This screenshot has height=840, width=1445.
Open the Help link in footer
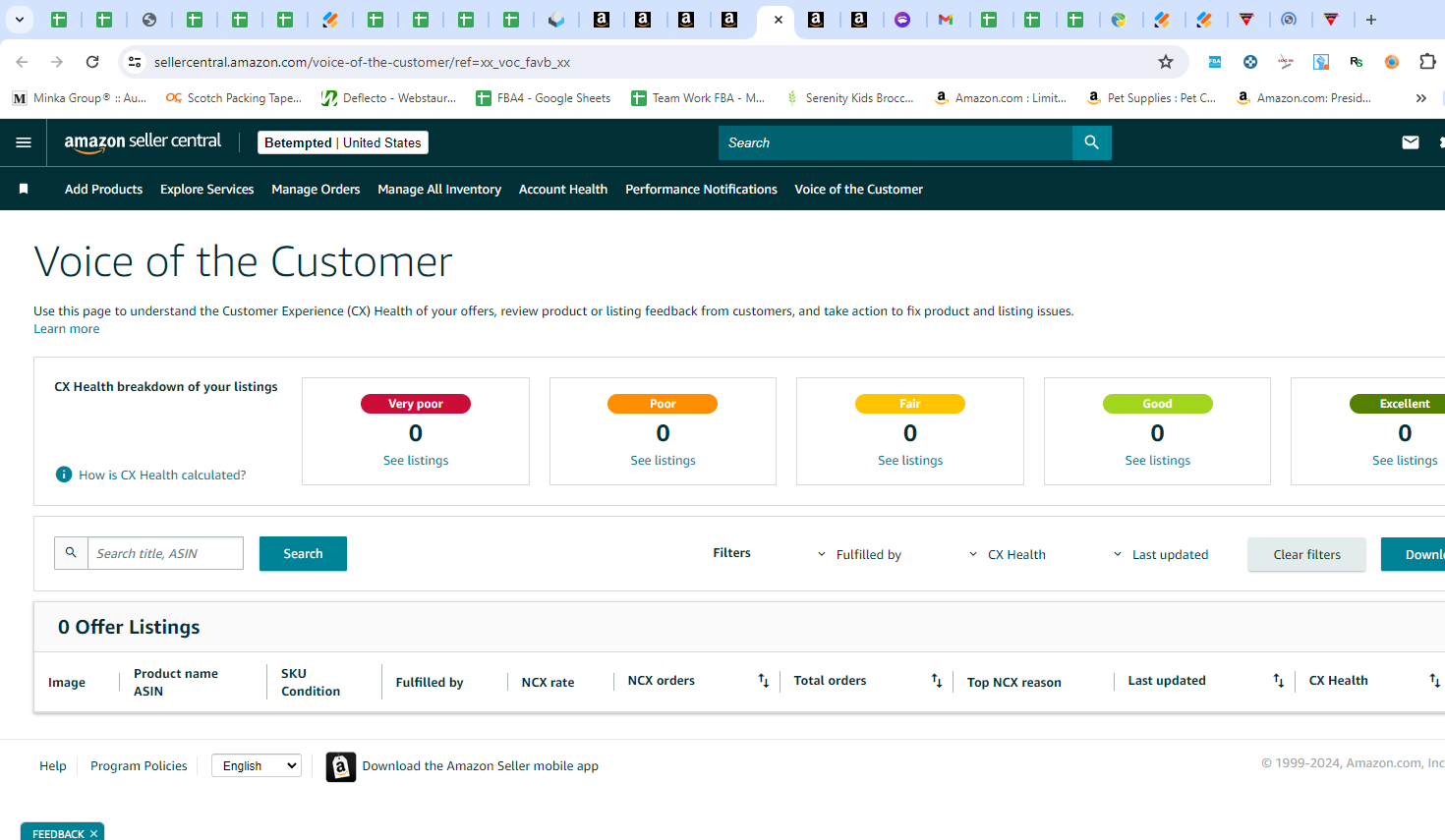[53, 765]
